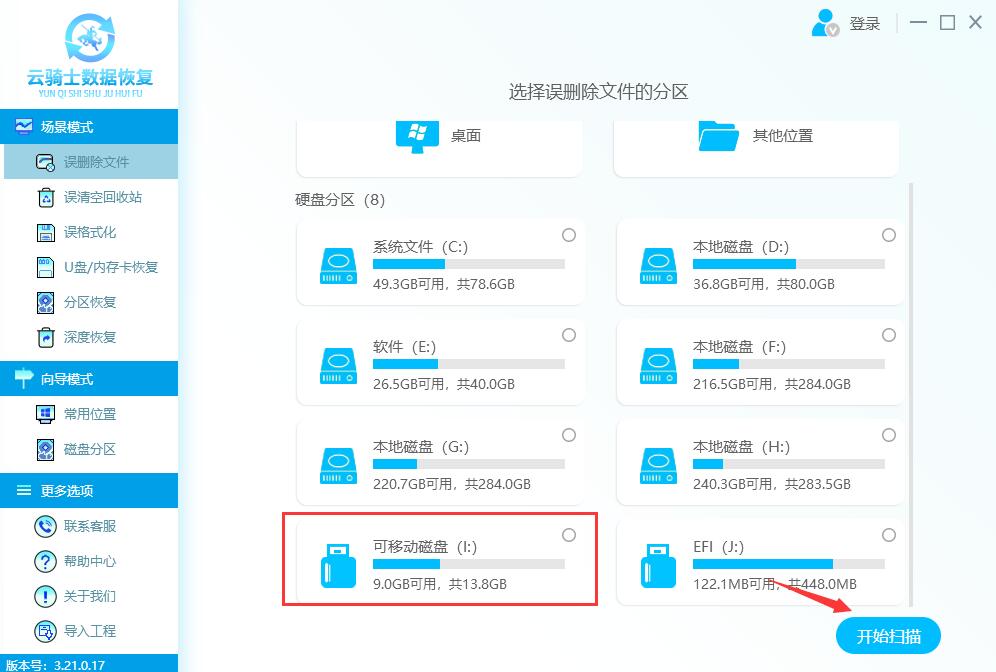Open 深度恢复 from the sidebar

91,337
